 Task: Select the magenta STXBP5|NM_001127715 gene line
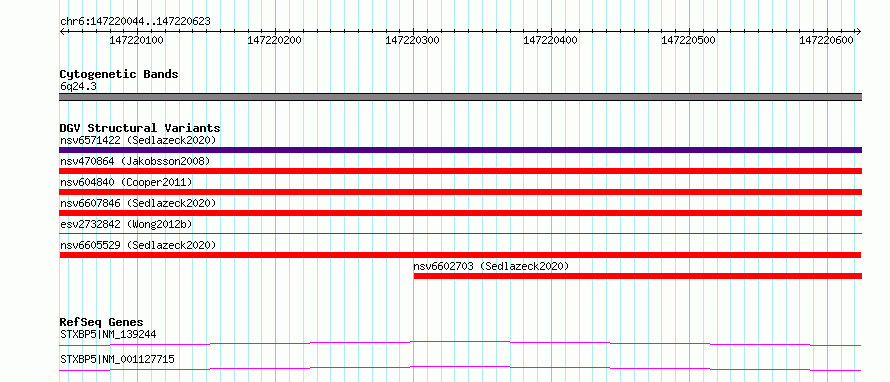[460, 368]
